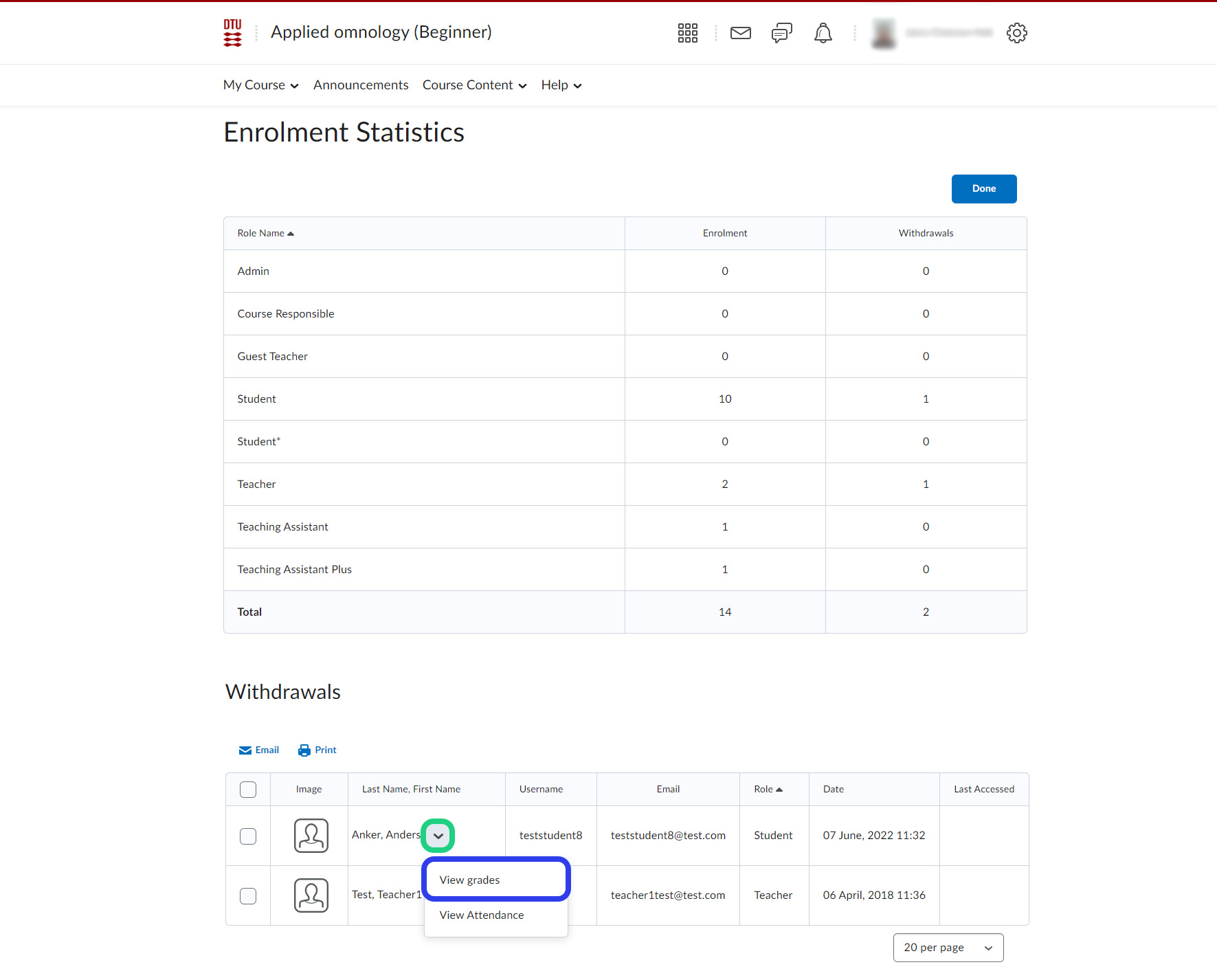Click the DTU logo icon
Image resolution: width=1217 pixels, height=980 pixels.
232,33
